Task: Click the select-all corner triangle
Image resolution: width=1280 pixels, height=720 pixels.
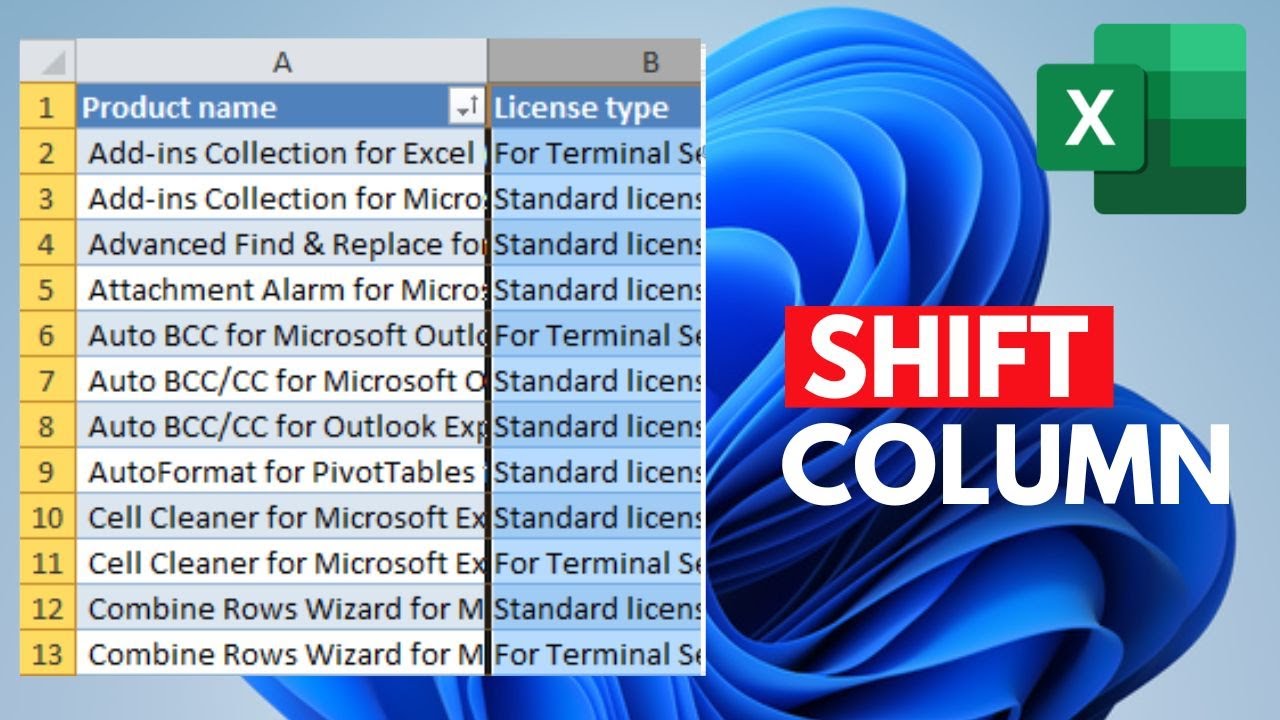Action: [x=48, y=62]
